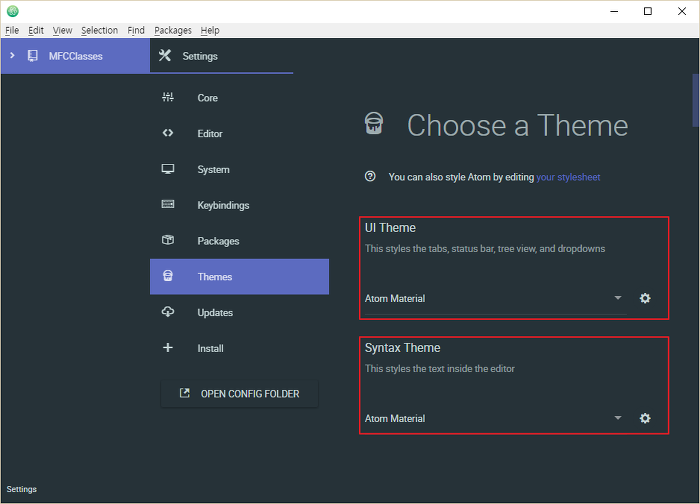Click the Settings status bar label

(21, 489)
